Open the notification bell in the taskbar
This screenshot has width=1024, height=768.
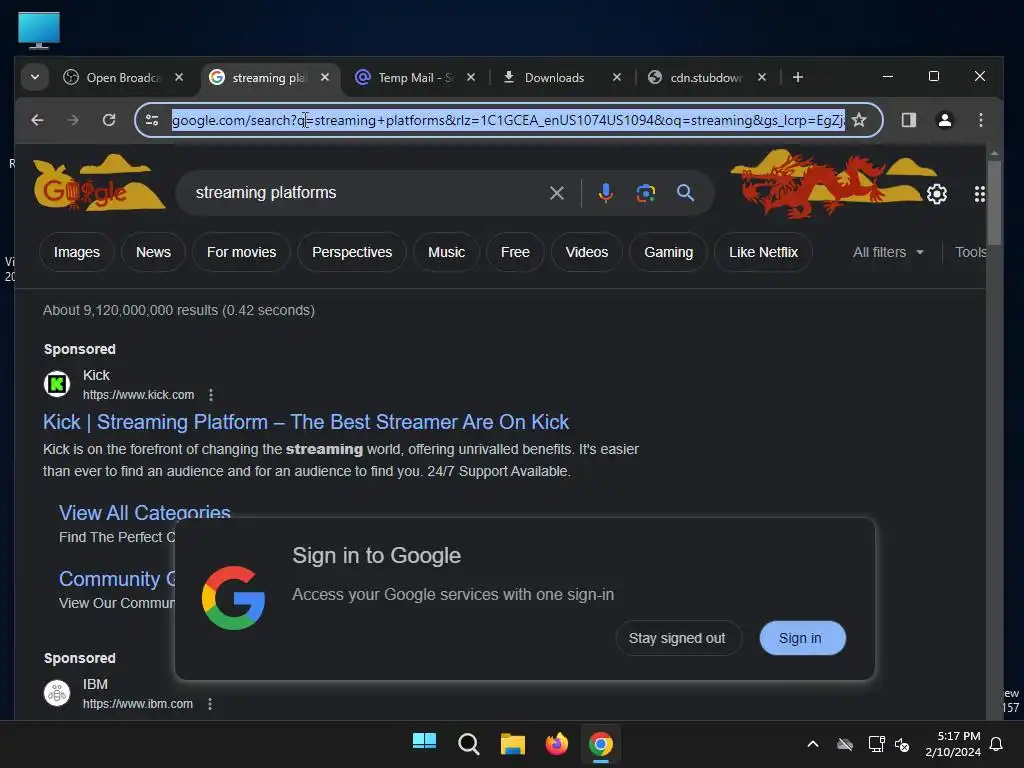(x=996, y=744)
